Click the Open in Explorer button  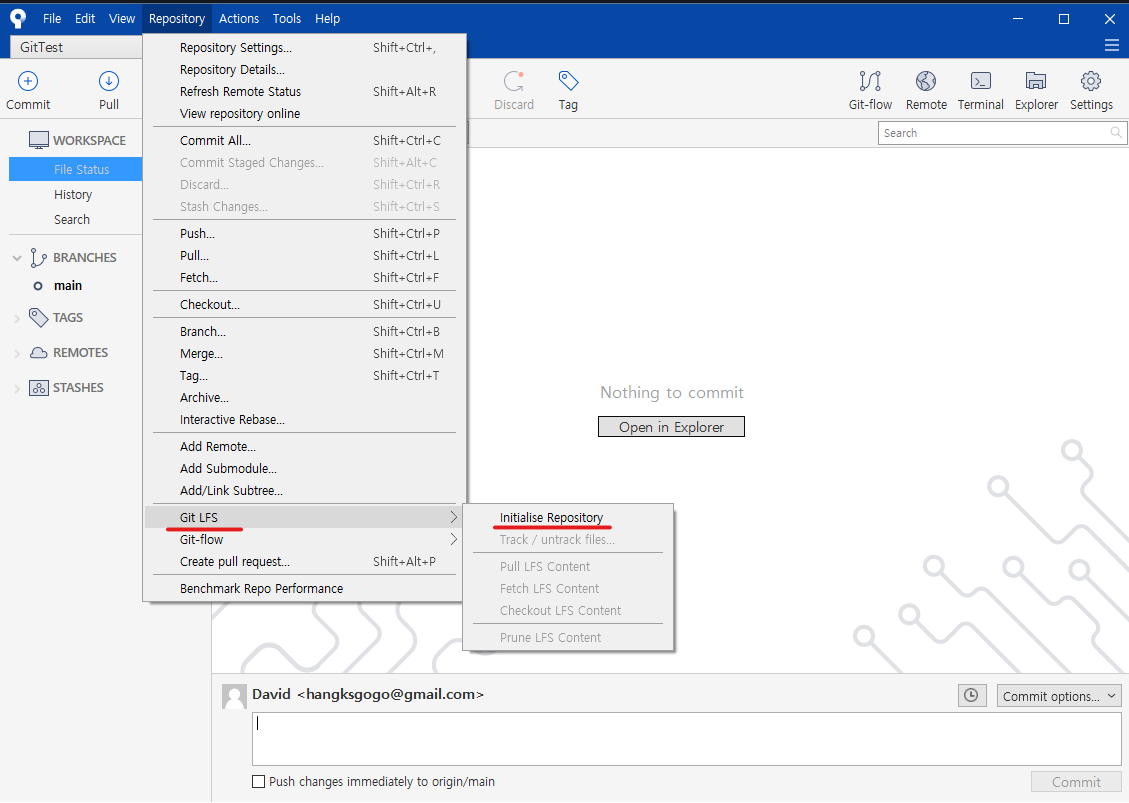(671, 426)
